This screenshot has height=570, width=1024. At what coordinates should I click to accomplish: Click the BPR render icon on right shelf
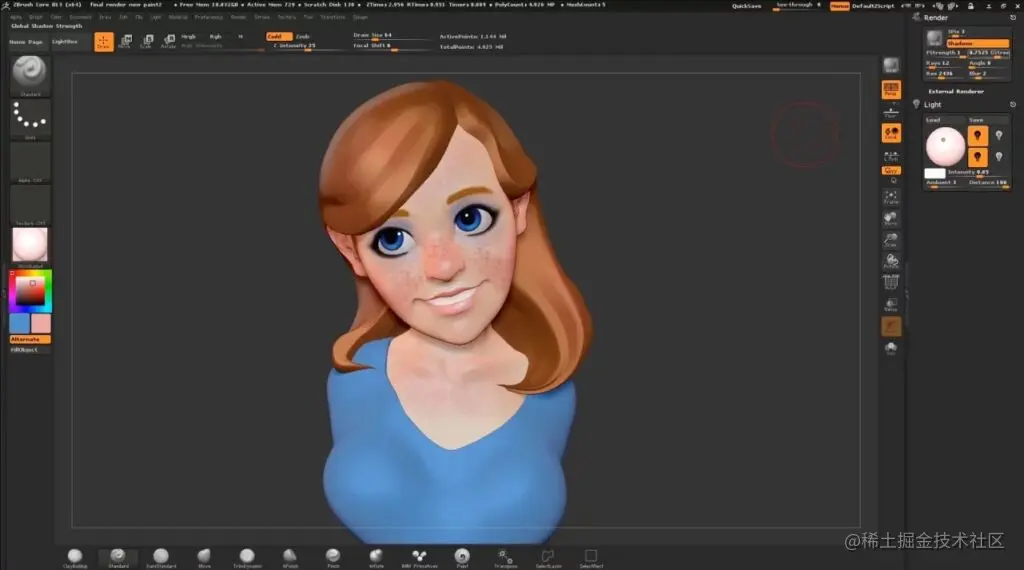[891, 65]
